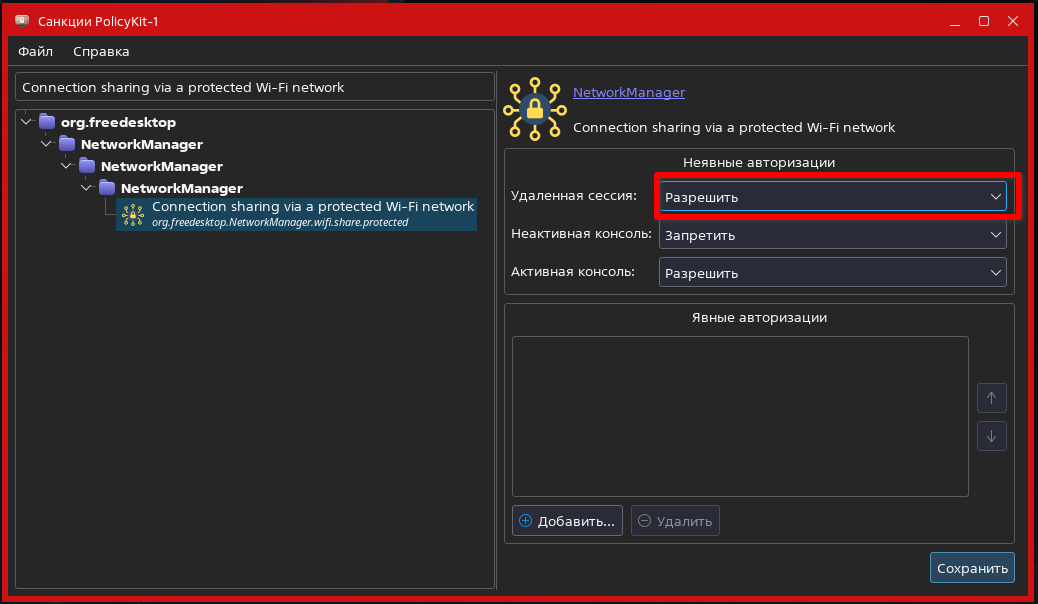Click the search field with Wi-Fi network text

[x=255, y=87]
